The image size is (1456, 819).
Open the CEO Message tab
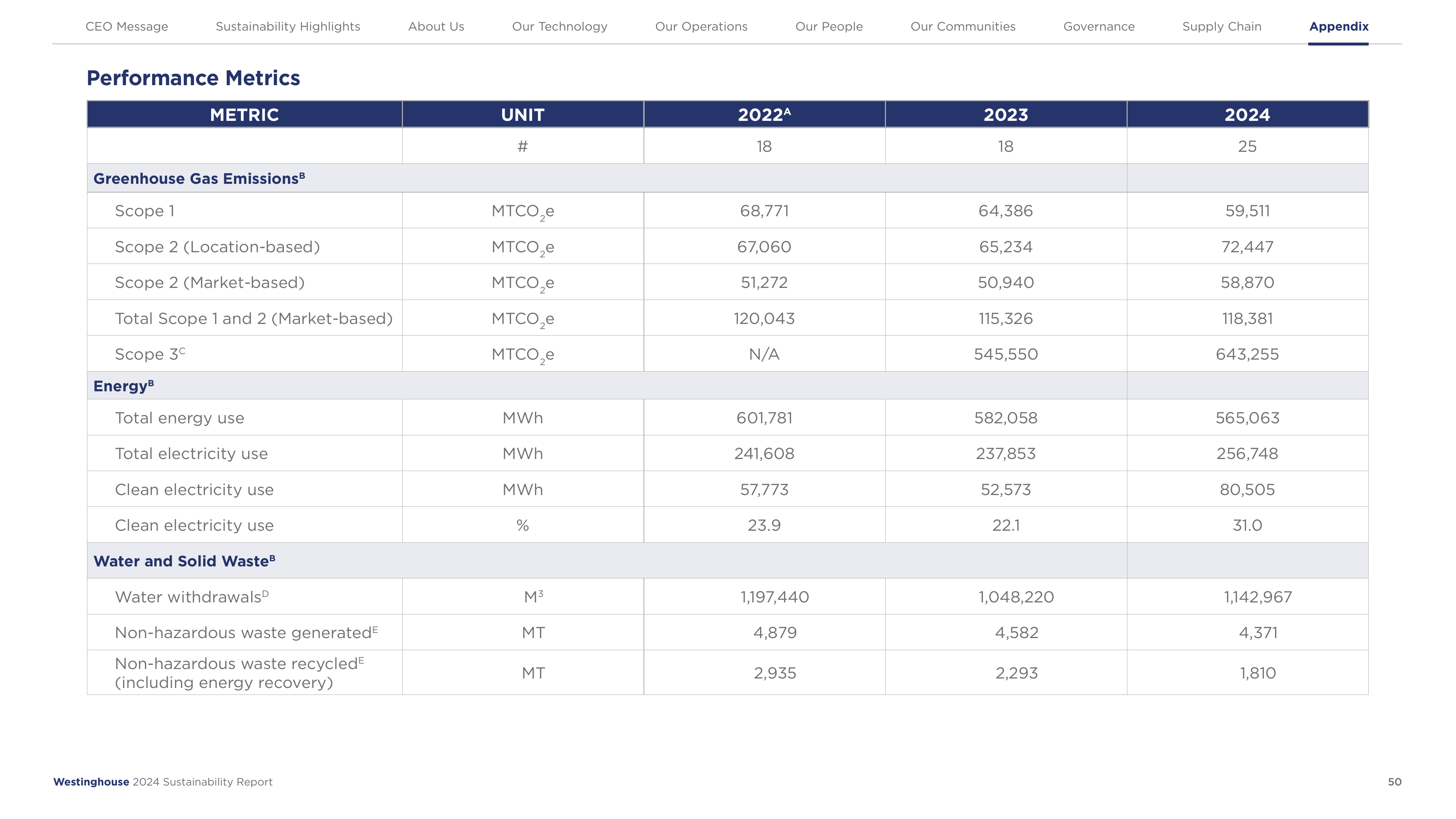[127, 27]
